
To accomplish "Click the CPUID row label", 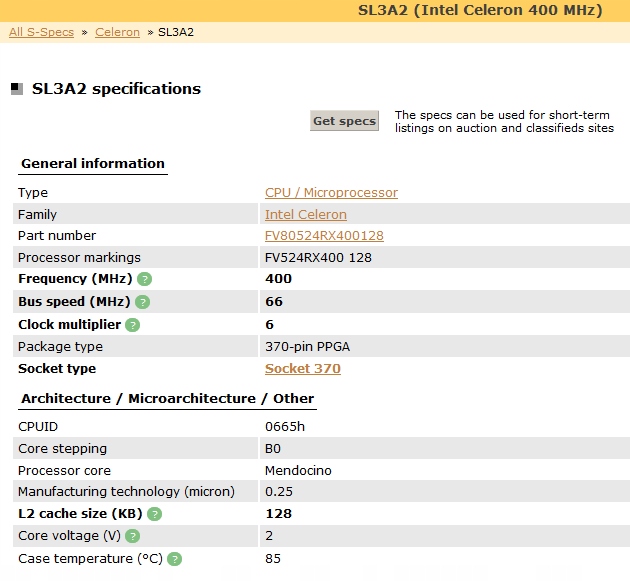I will pyautogui.click(x=38, y=427).
